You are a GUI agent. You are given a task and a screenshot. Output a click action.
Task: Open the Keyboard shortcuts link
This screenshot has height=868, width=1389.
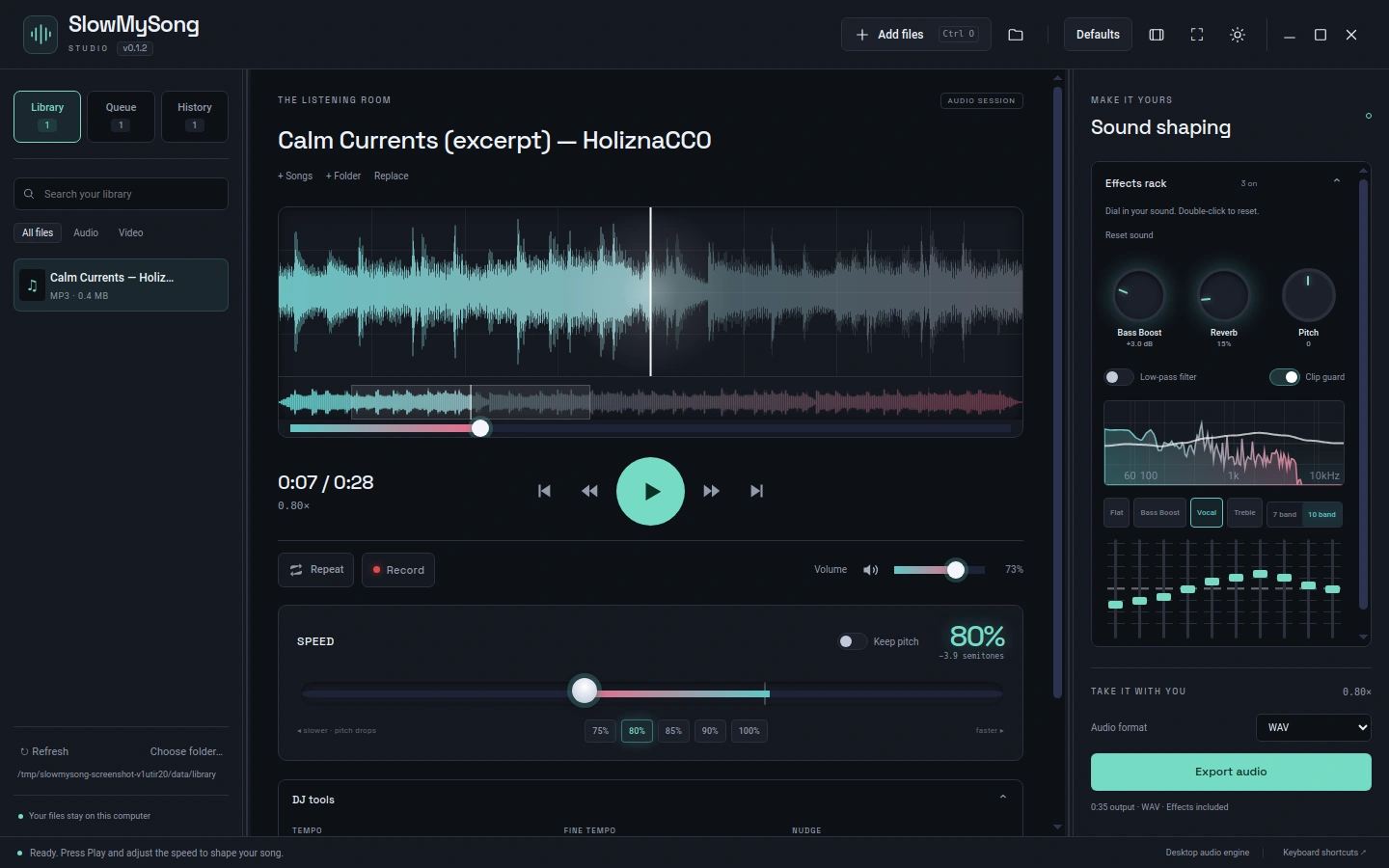click(1324, 853)
